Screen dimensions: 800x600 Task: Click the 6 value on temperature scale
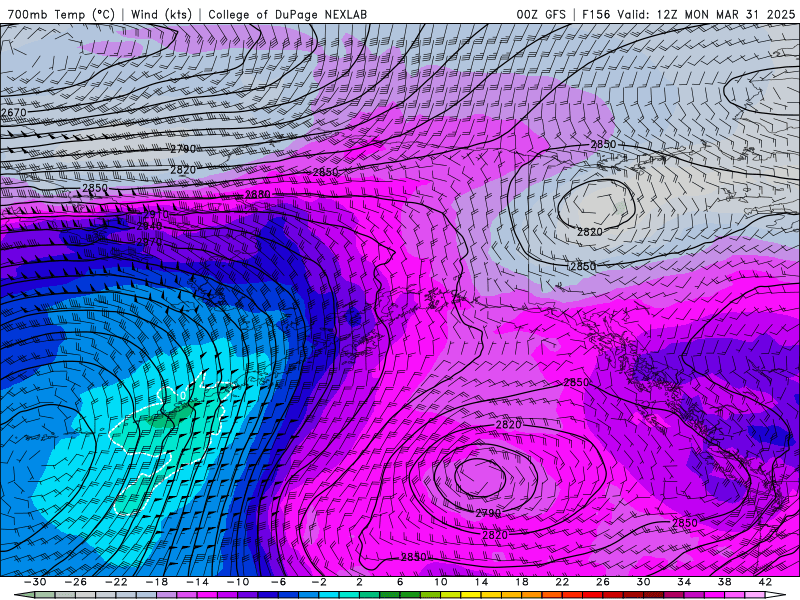point(400,582)
